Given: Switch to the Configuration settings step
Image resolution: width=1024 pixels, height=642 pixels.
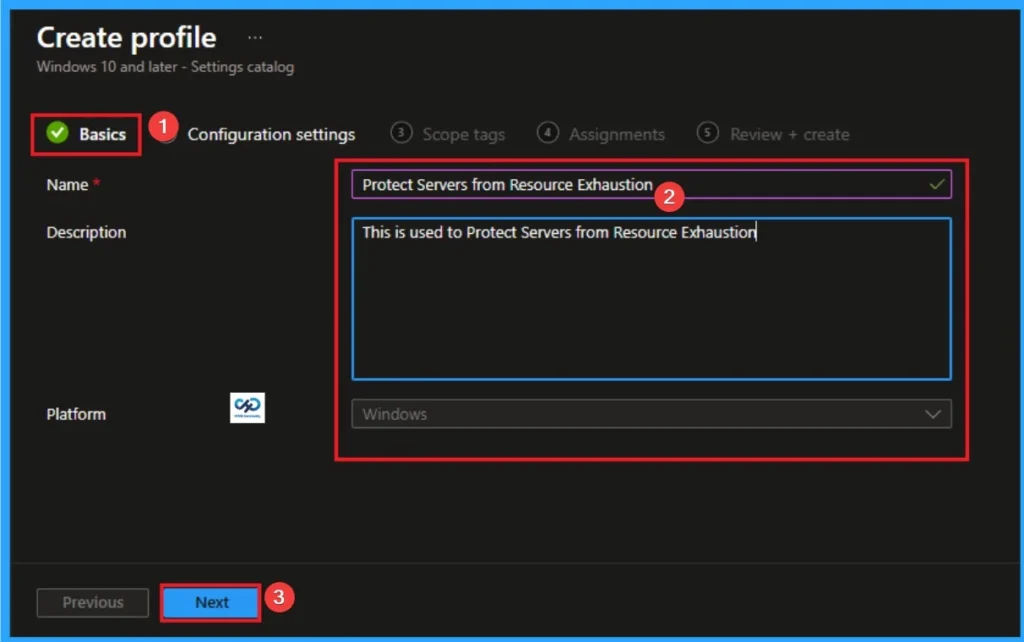Looking at the screenshot, I should click(x=271, y=133).
